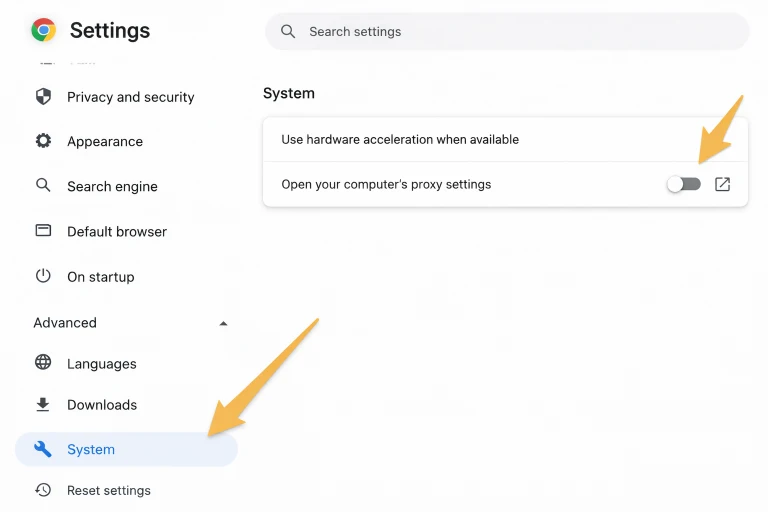Click the System heading above the card
The height and width of the screenshot is (512, 768).
(x=289, y=93)
